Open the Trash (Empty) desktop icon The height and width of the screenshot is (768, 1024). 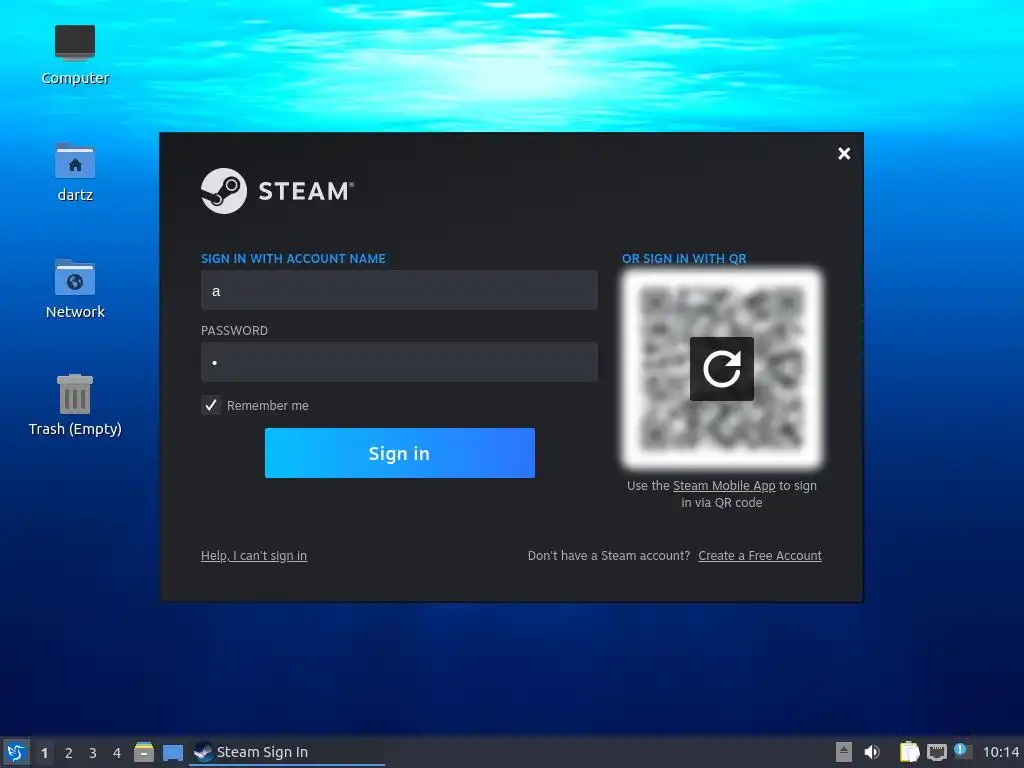point(75,406)
